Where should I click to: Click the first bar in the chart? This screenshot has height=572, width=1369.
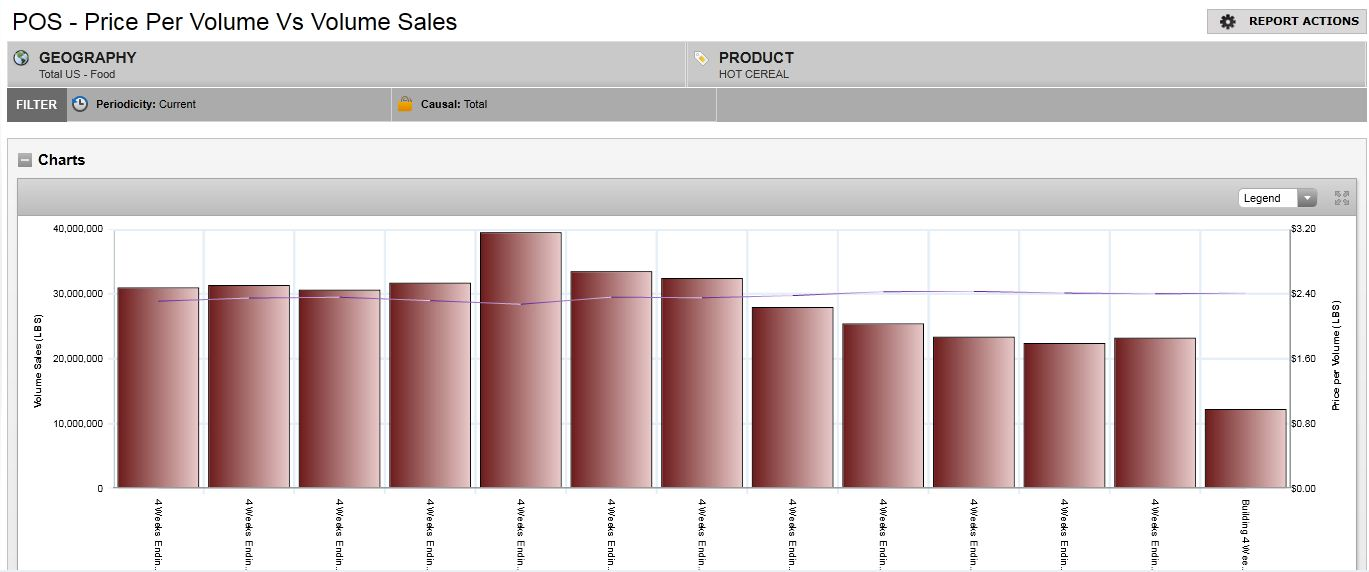[x=158, y=388]
